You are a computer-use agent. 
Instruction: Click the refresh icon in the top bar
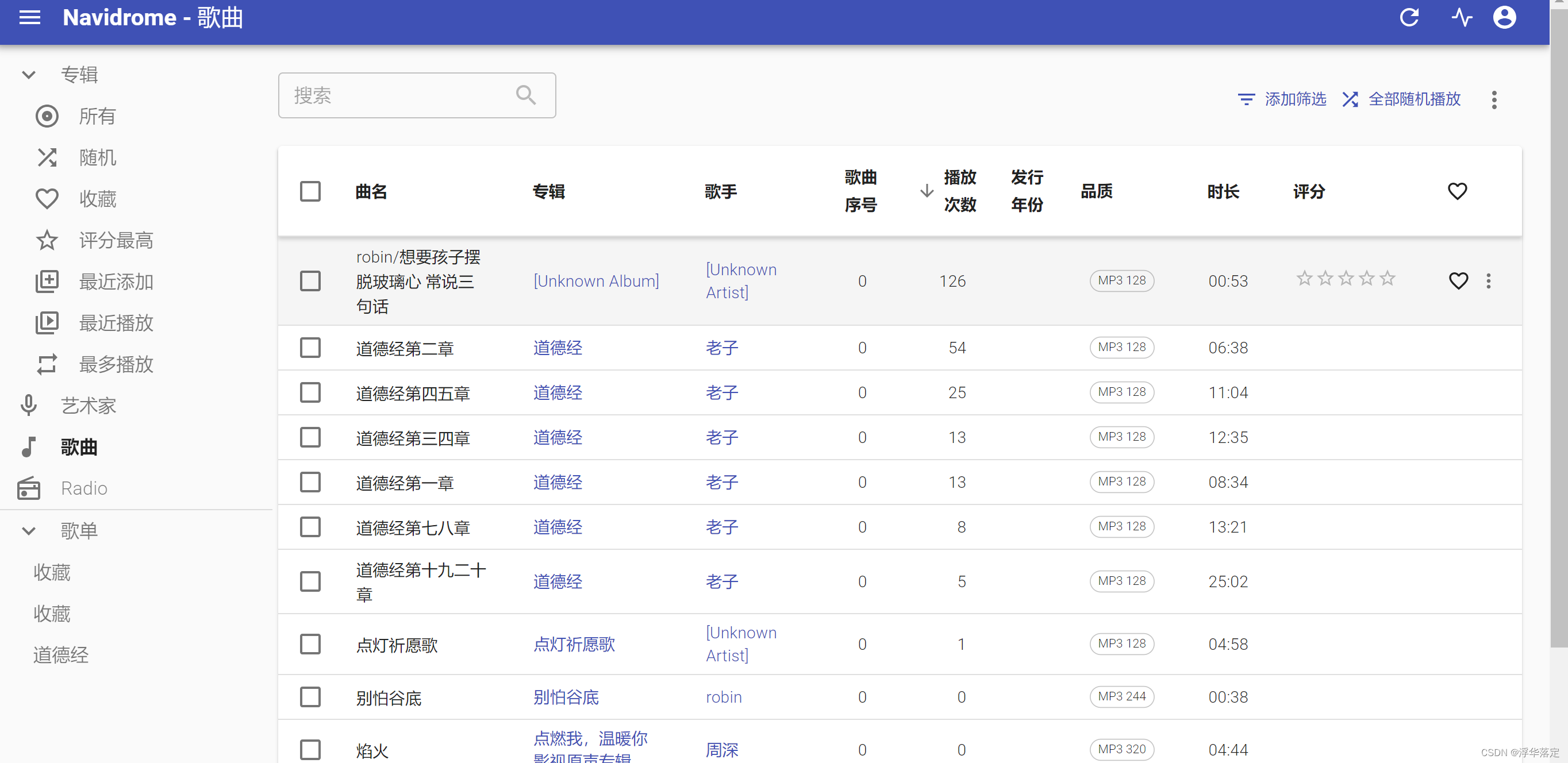pos(1409,18)
